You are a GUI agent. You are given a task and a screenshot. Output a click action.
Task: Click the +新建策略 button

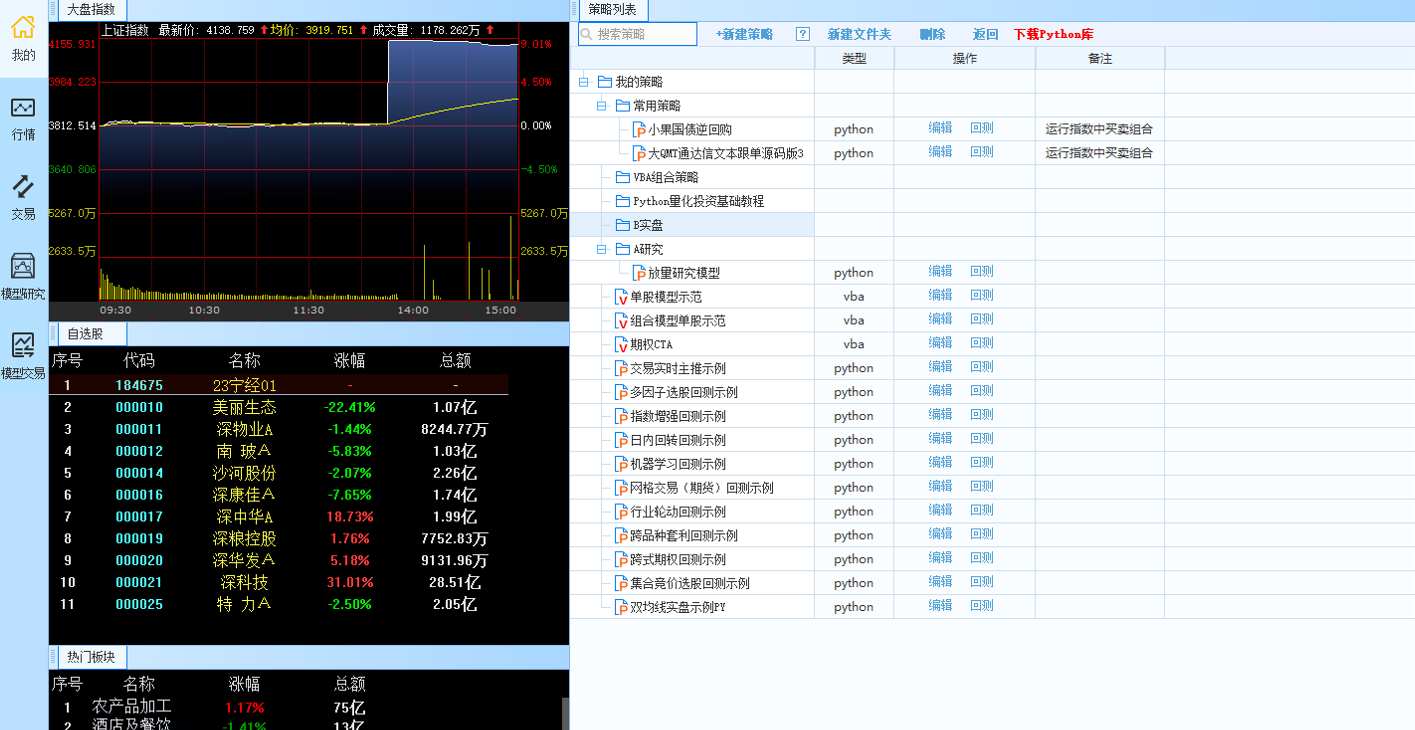tap(744, 34)
